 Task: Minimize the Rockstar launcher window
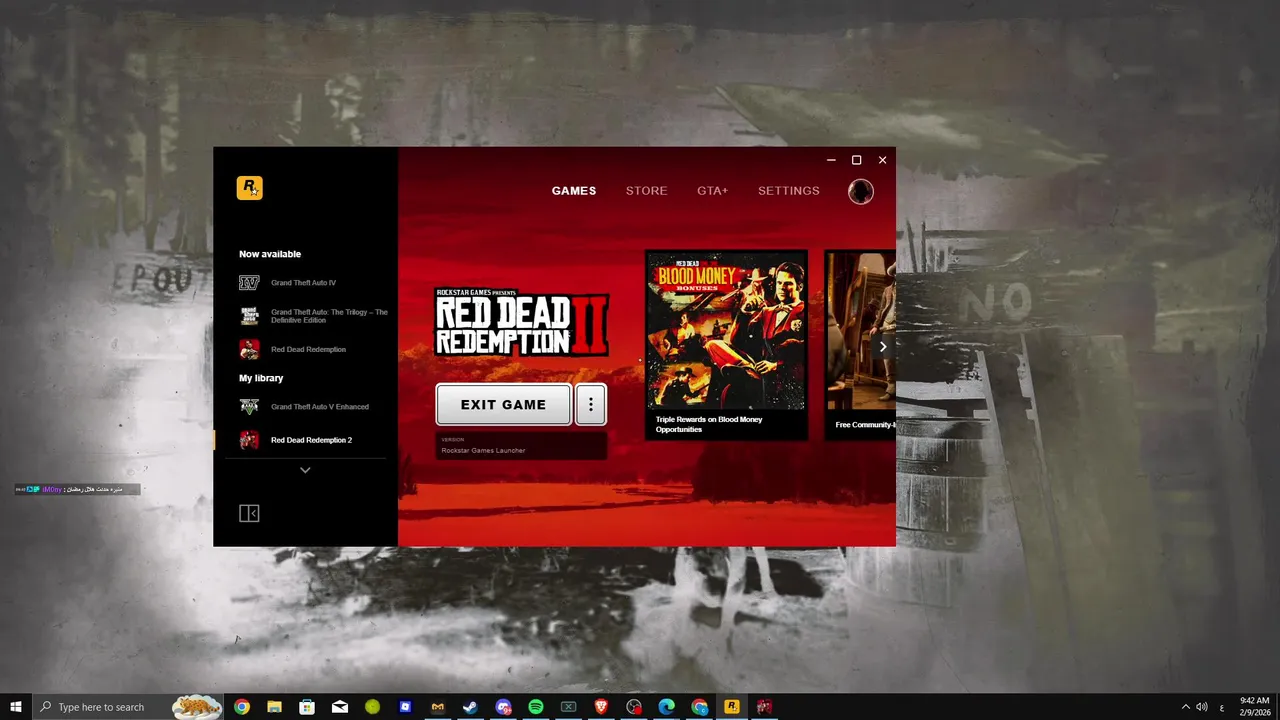(831, 160)
